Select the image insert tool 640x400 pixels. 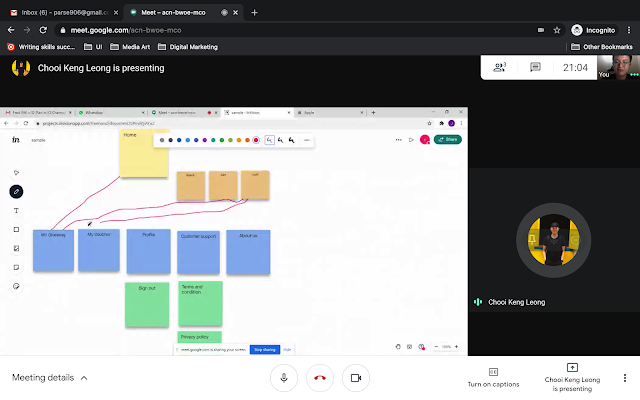[16, 248]
